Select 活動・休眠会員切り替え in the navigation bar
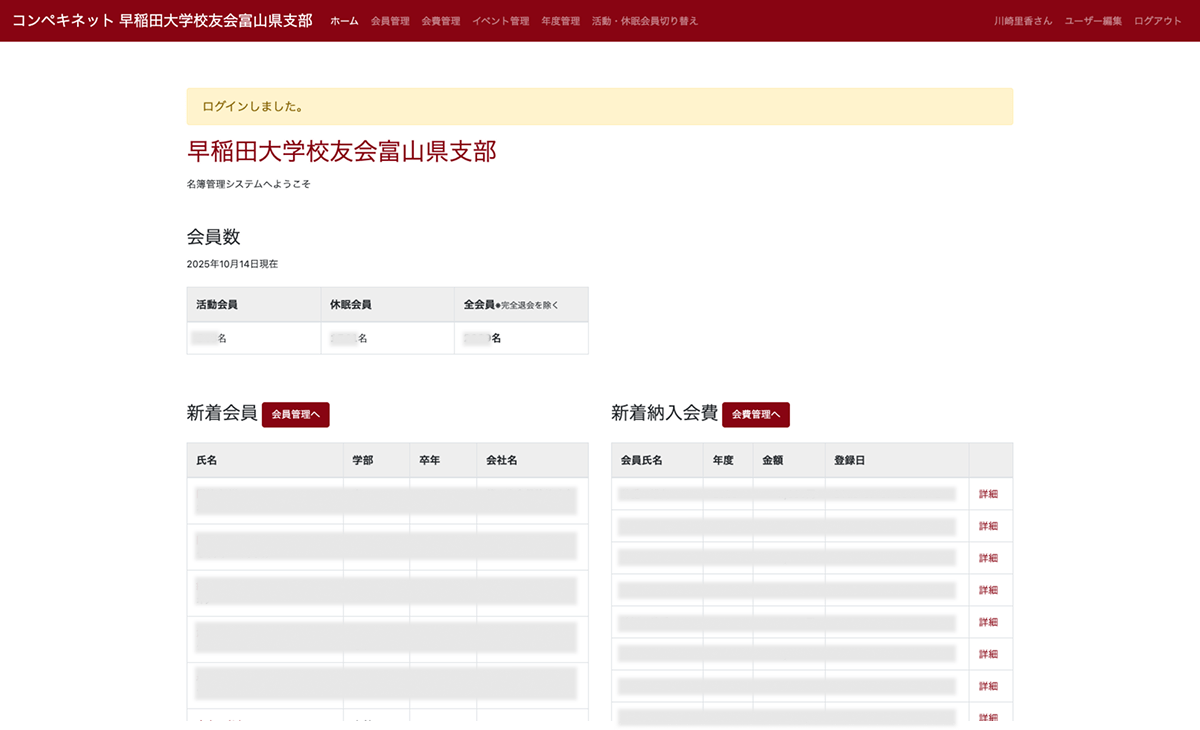 (x=645, y=21)
